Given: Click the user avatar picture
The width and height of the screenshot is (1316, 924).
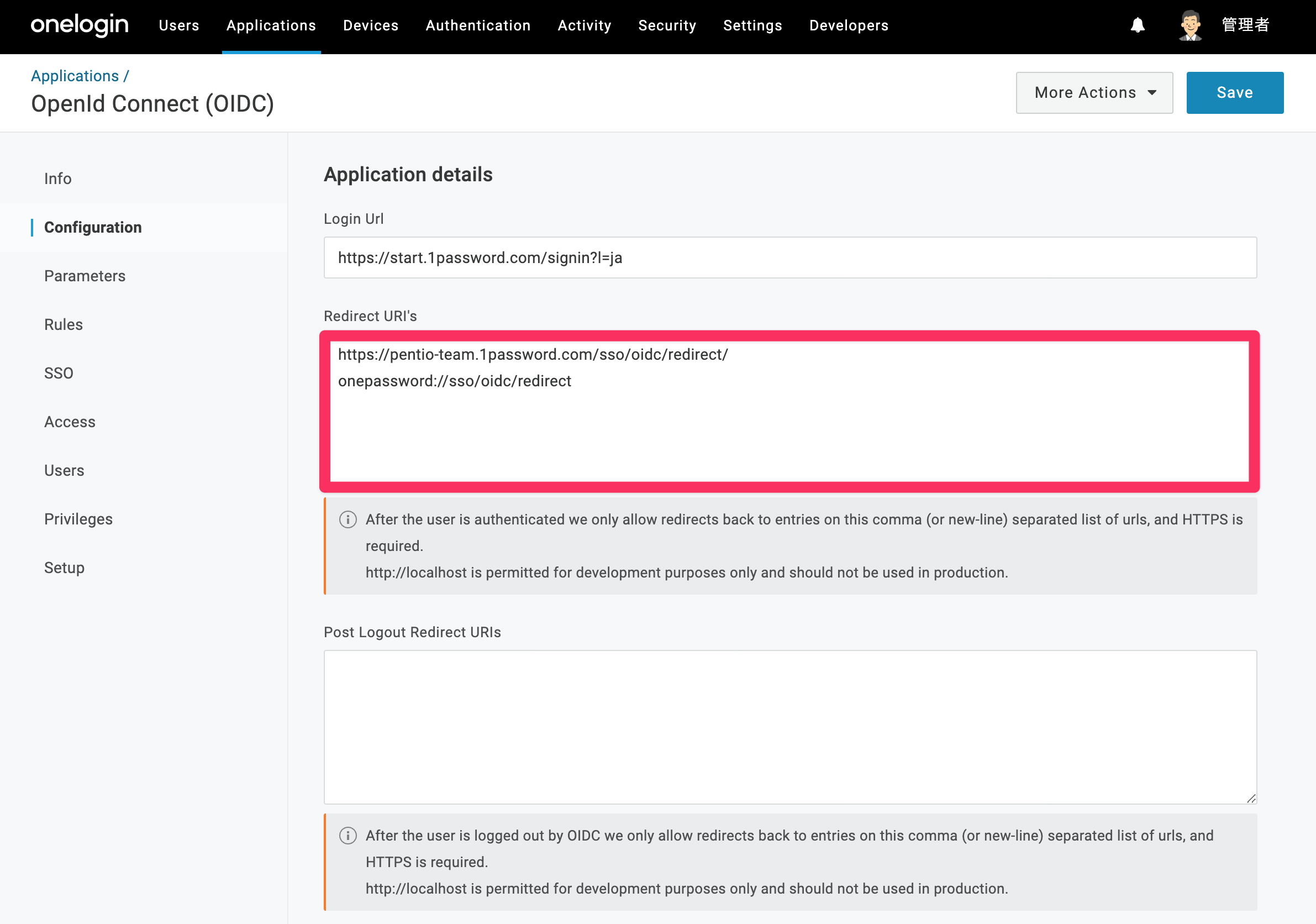Looking at the screenshot, I should coord(1191,25).
